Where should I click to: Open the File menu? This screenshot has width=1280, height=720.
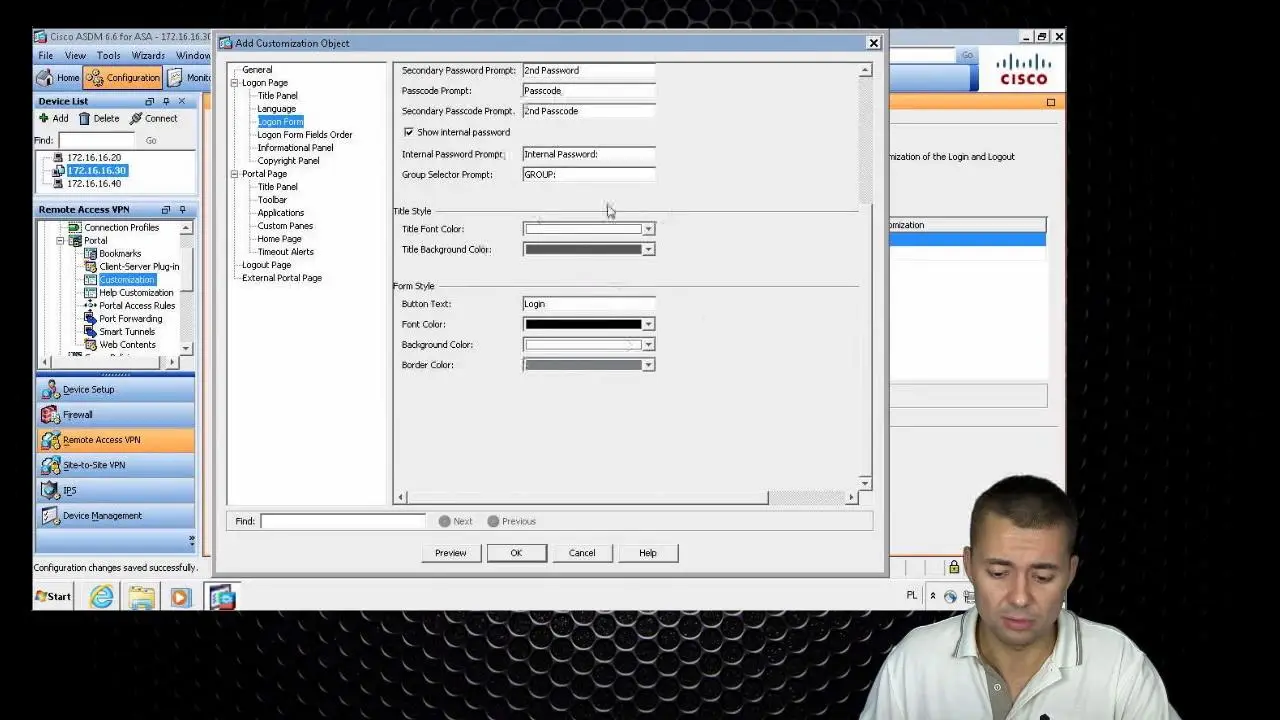click(x=46, y=56)
